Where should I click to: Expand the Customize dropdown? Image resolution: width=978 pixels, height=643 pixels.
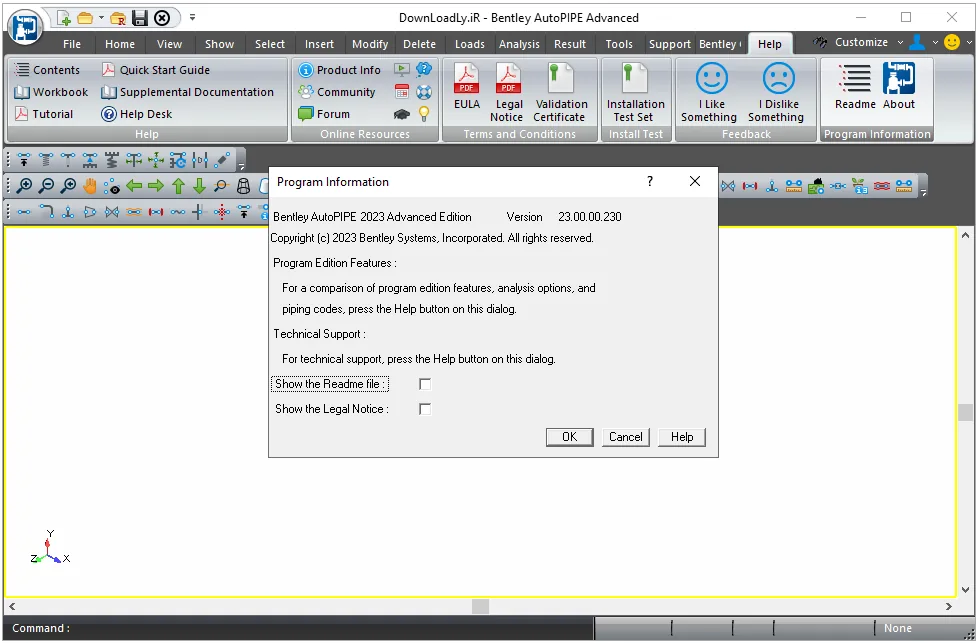tap(900, 42)
